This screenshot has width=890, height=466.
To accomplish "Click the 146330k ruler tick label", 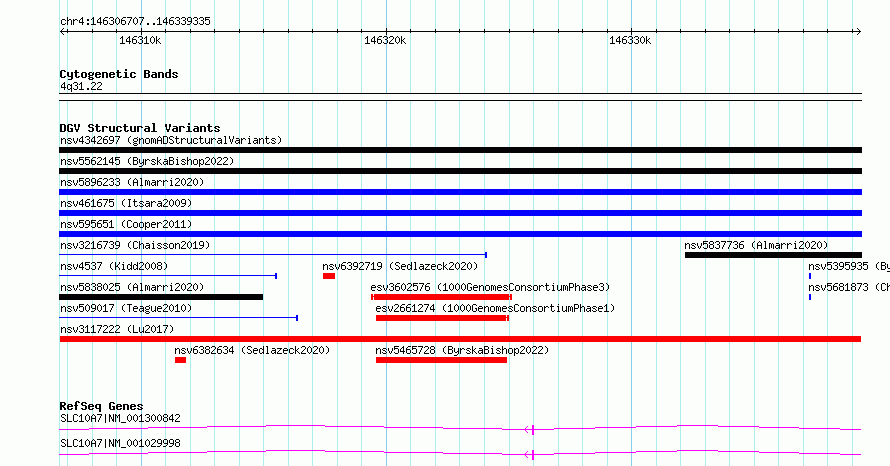I will pos(630,40).
